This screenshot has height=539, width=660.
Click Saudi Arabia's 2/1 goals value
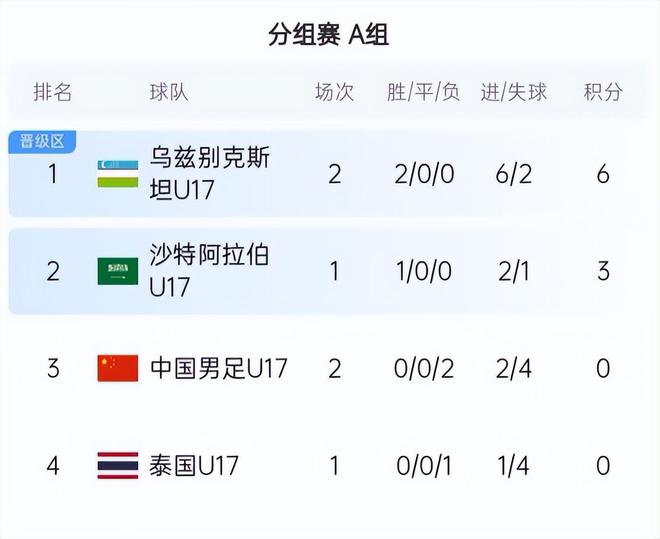pyautogui.click(x=513, y=271)
